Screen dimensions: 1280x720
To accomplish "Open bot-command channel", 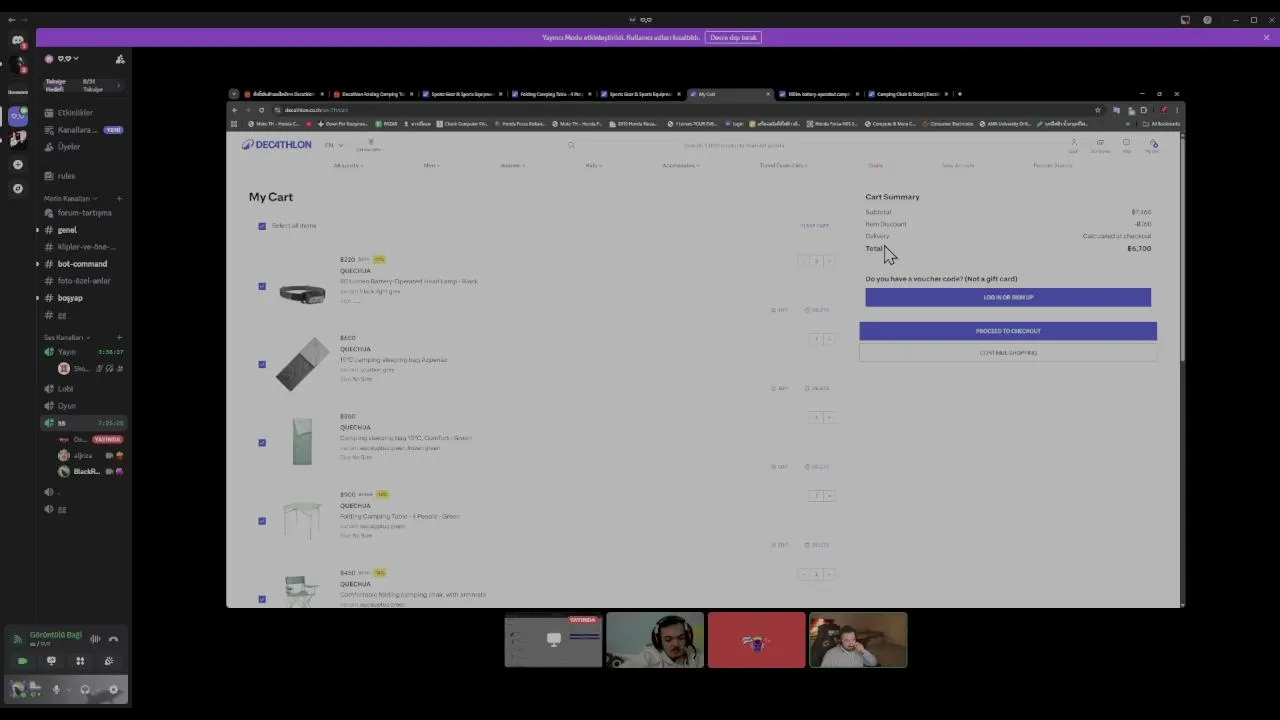I will click(82, 264).
